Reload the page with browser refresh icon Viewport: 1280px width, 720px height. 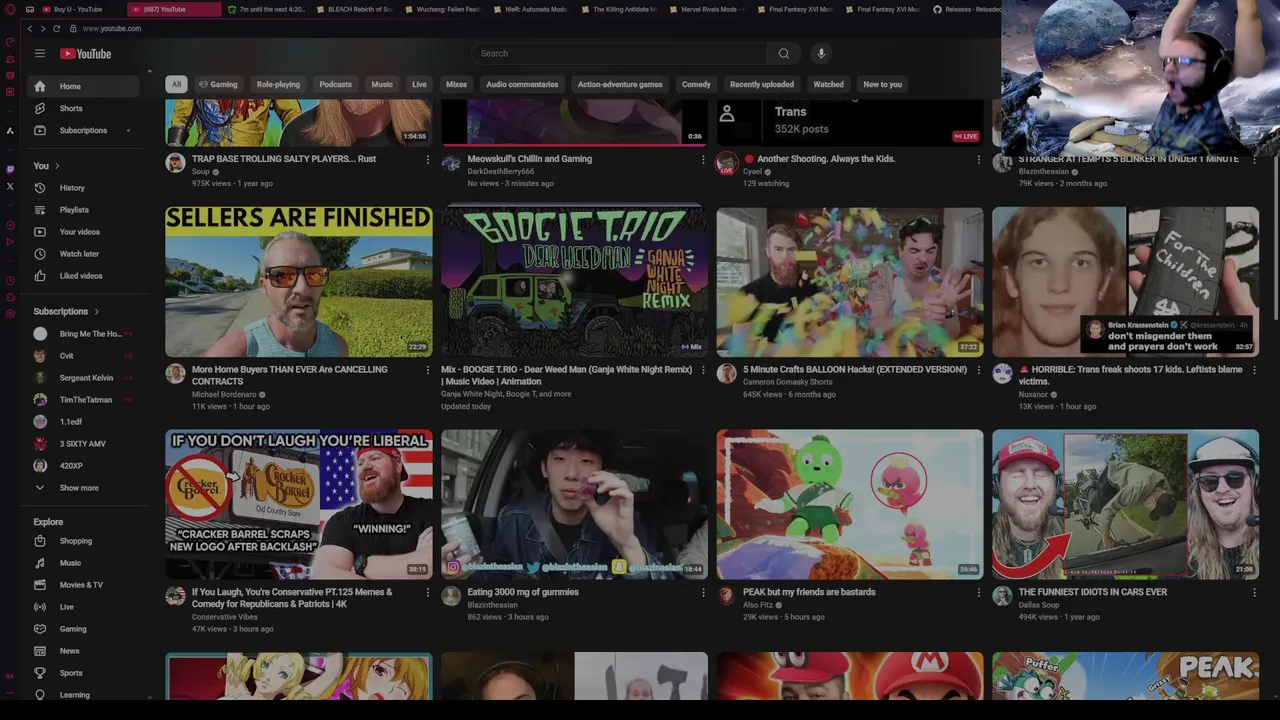[x=56, y=28]
